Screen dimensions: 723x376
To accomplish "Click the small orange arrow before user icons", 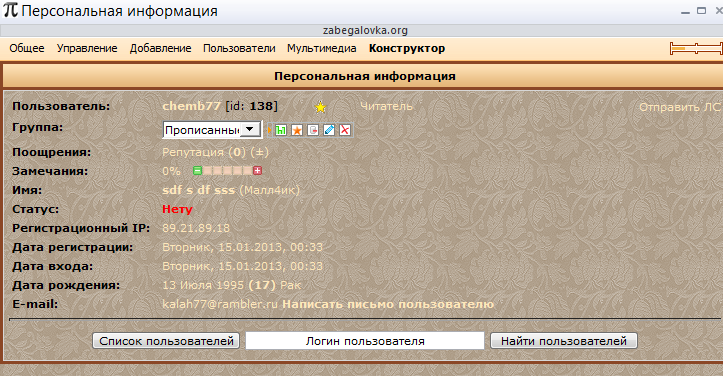I will (x=270, y=130).
